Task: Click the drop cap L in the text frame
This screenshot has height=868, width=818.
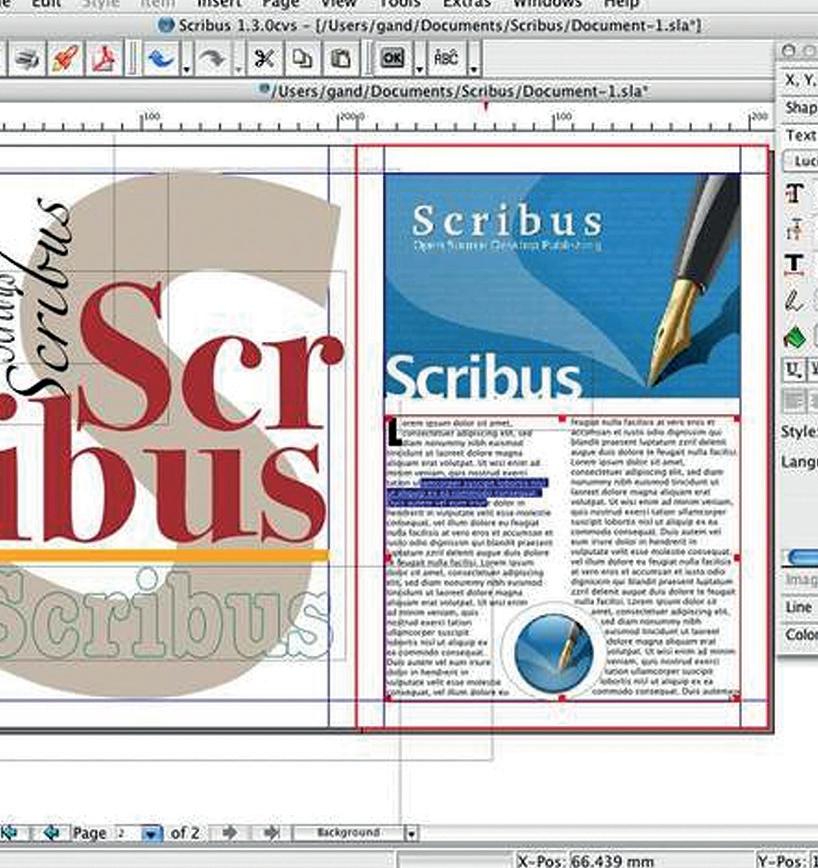Action: coord(395,432)
